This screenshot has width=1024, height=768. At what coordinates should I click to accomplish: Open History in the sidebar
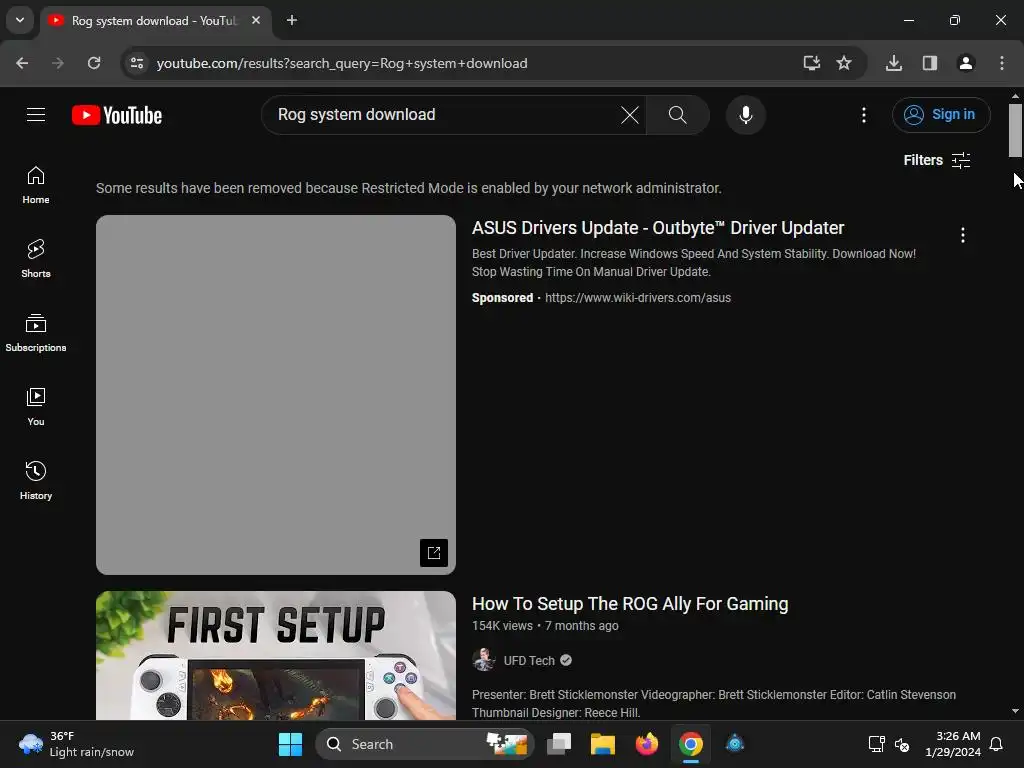point(36,480)
